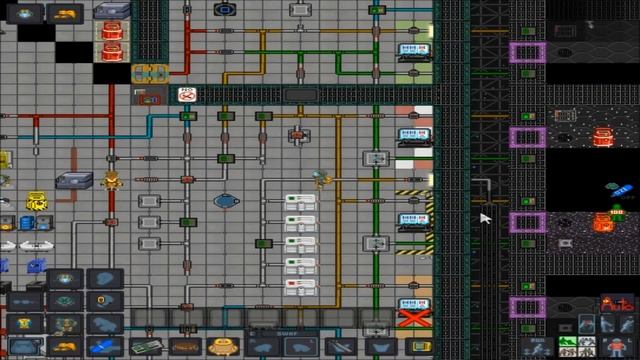The height and width of the screenshot is (360, 640).
Task: Click the upper red gas canister
Action: [x=111, y=31]
